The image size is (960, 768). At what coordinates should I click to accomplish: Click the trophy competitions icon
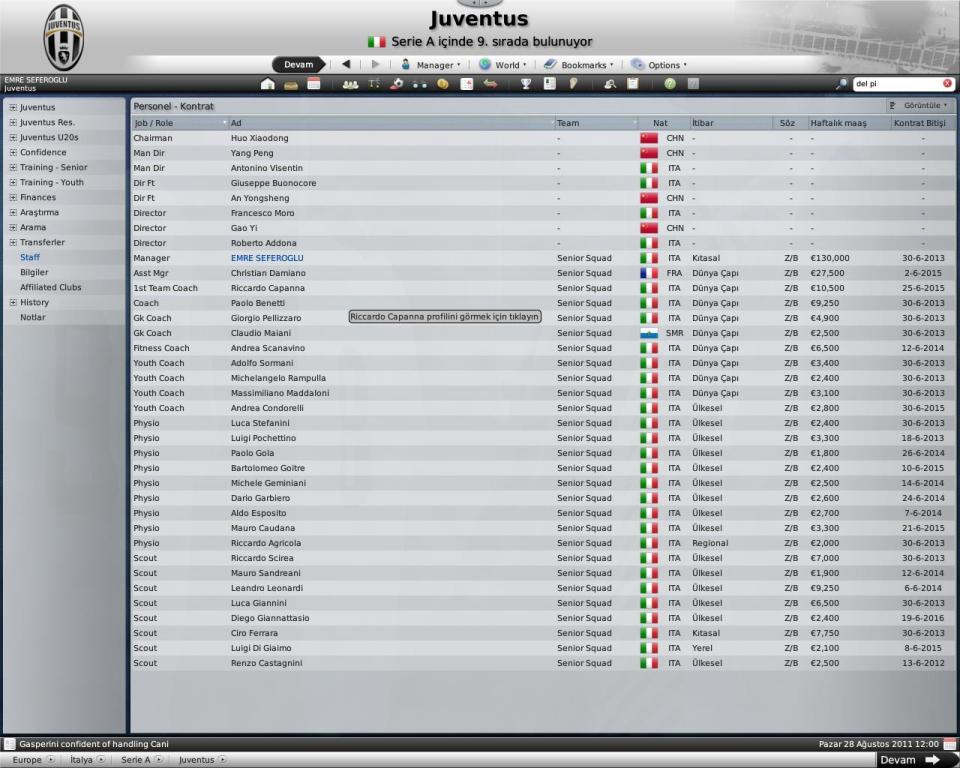click(x=526, y=84)
